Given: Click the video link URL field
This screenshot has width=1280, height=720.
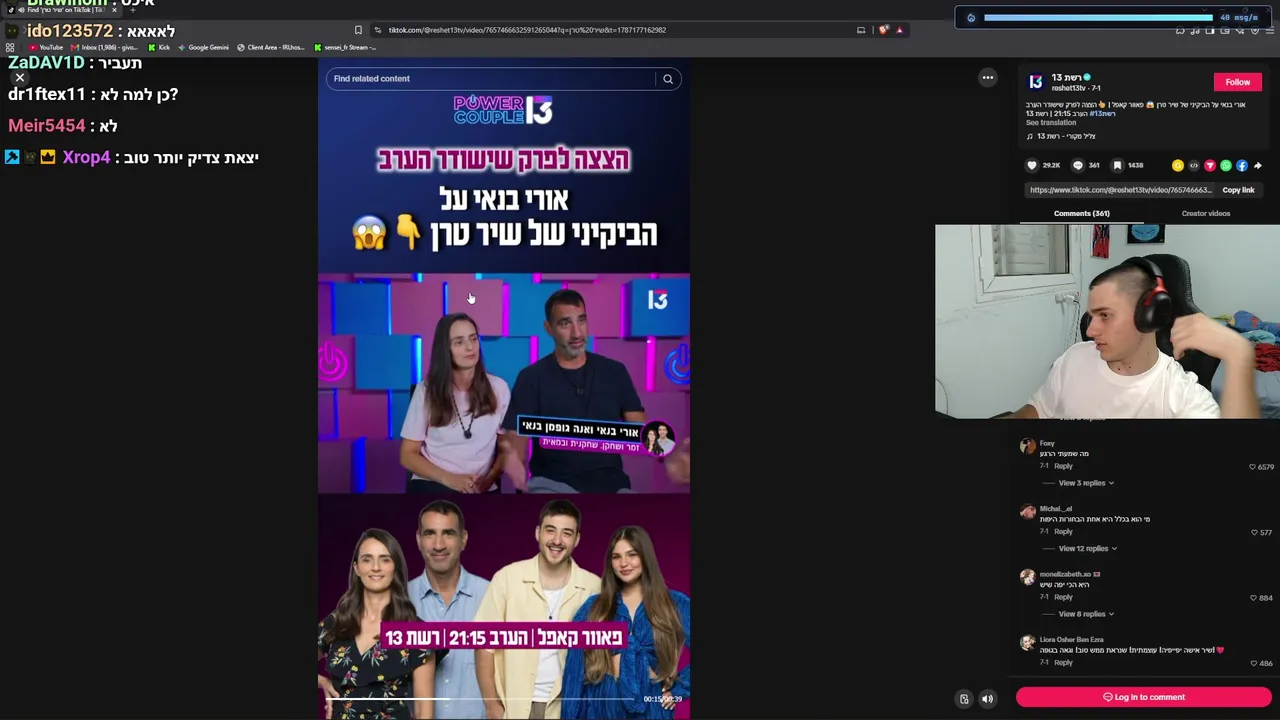Looking at the screenshot, I should 1120,190.
